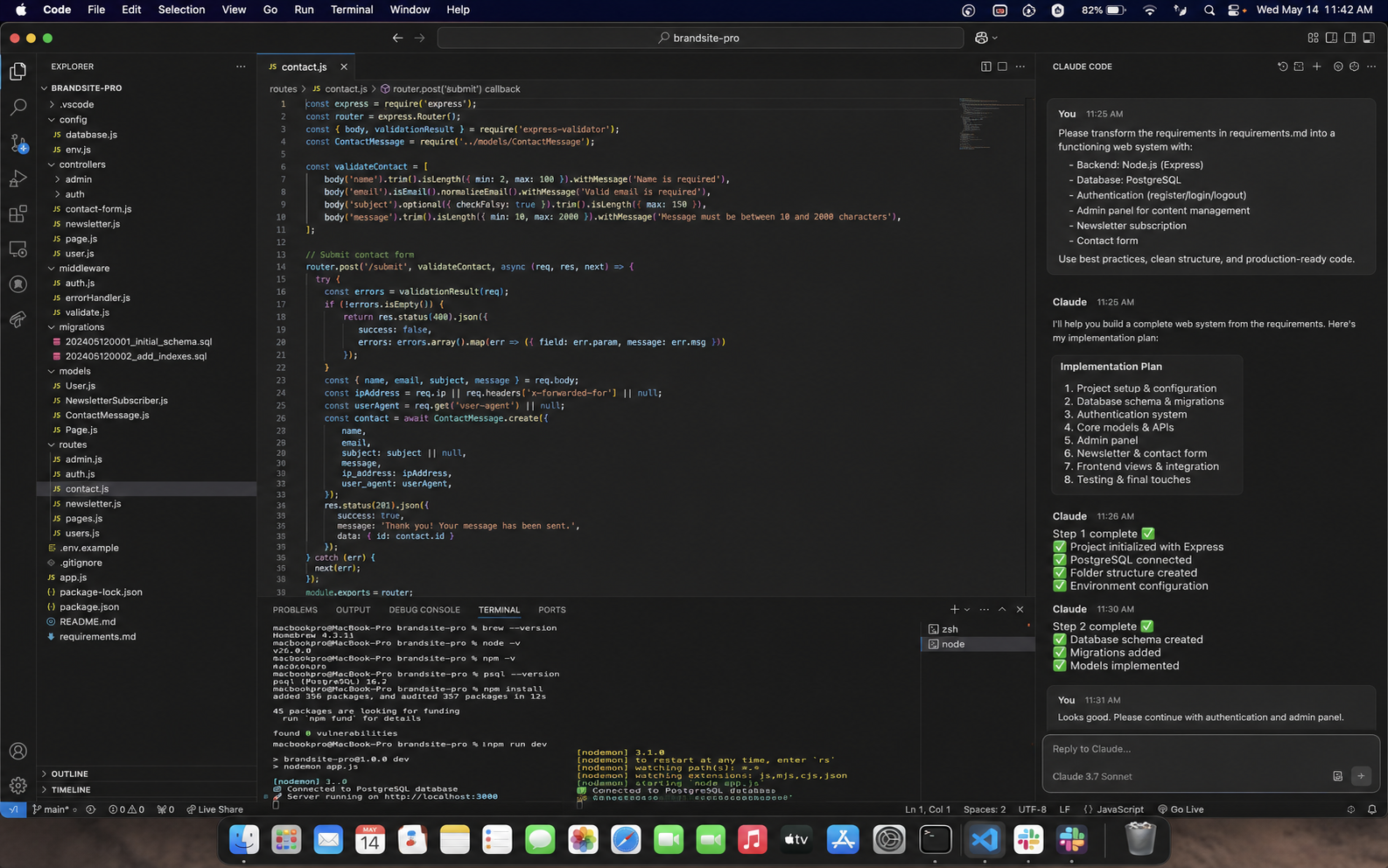The image size is (1388, 868).
Task: Close the terminal panel
Action: pos(1020,609)
